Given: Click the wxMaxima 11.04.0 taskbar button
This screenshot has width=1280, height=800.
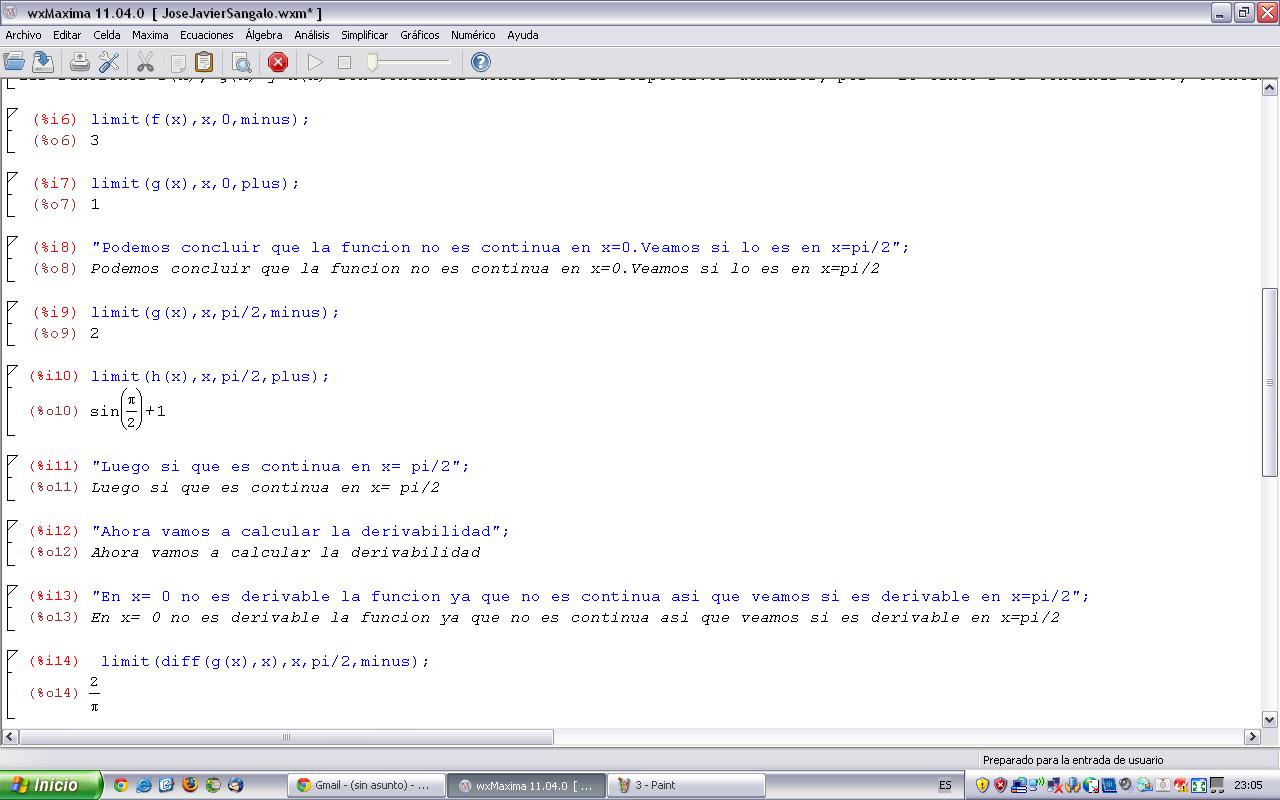Looking at the screenshot, I should pyautogui.click(x=526, y=785).
